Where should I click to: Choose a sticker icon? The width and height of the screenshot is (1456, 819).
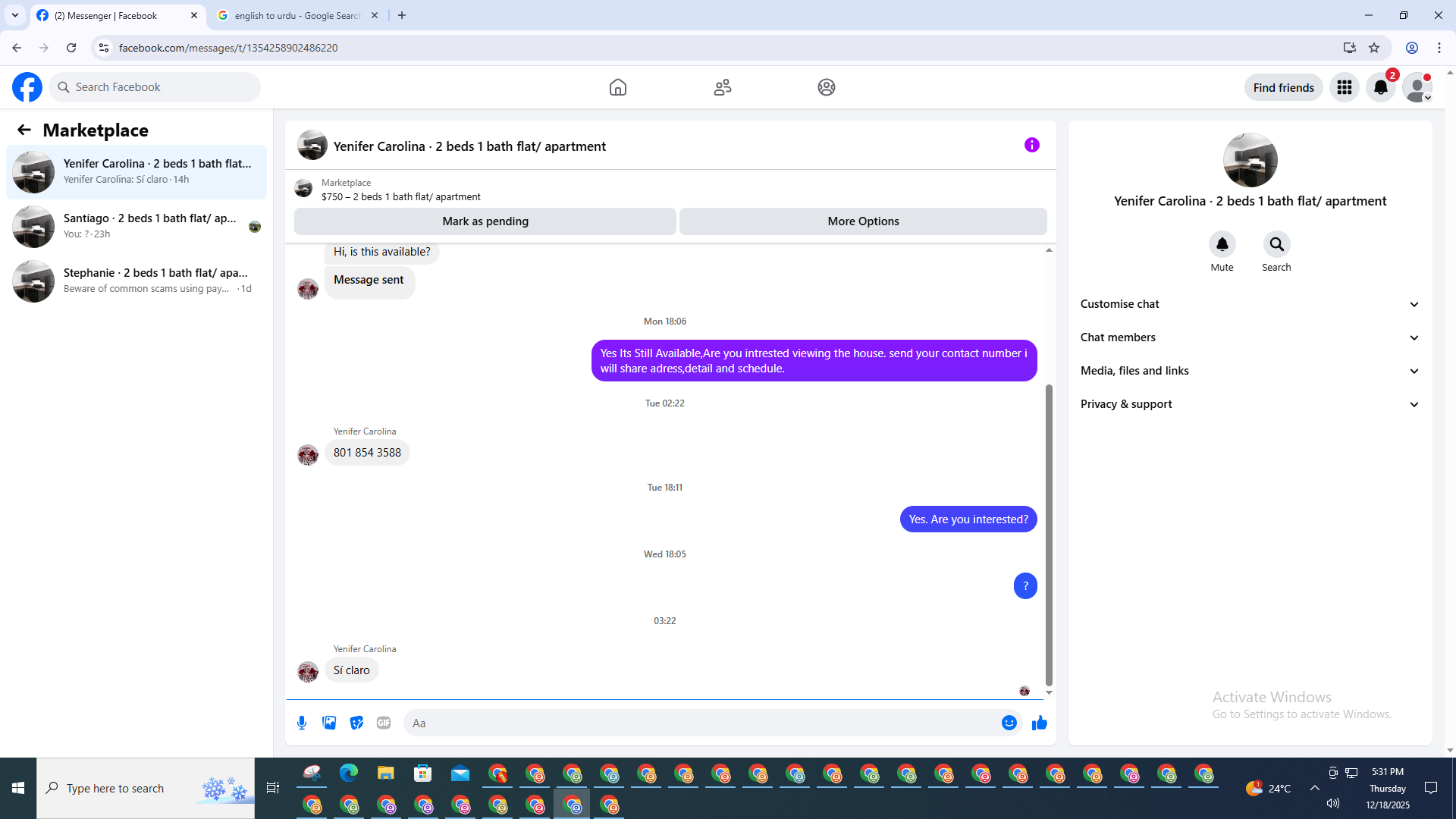356,723
